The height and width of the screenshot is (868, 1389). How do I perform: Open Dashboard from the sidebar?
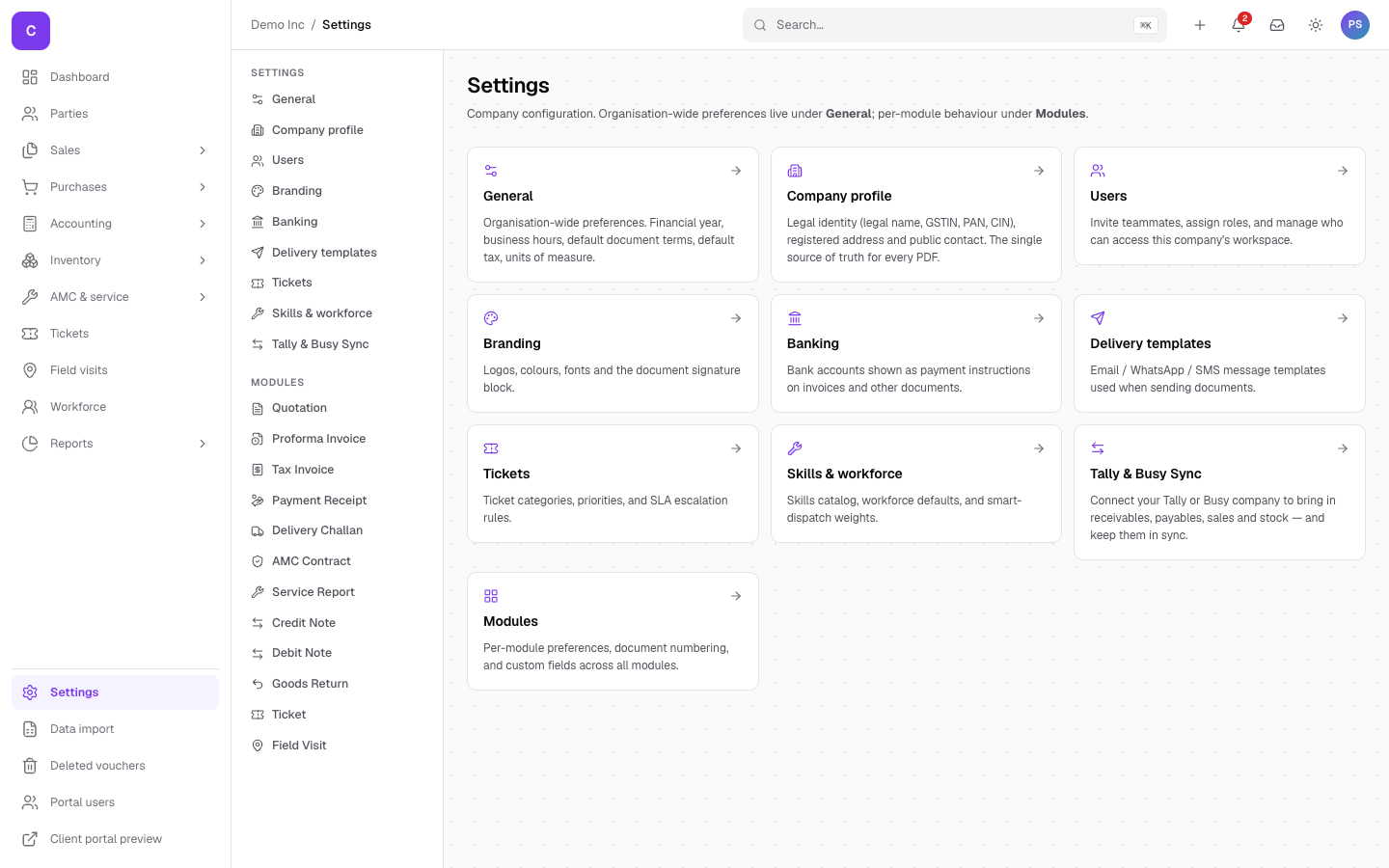[115, 77]
